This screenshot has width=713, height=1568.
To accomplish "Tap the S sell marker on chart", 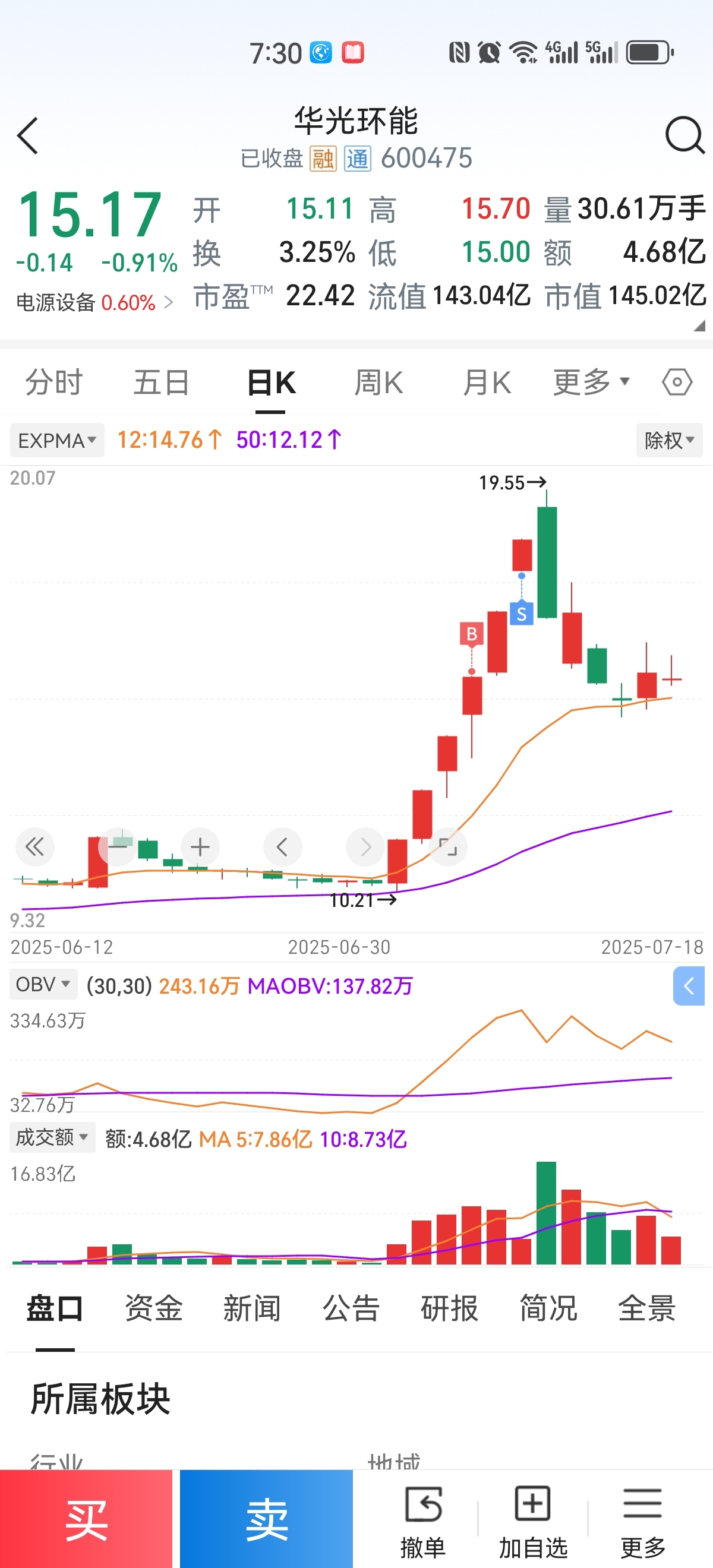I will (521, 614).
